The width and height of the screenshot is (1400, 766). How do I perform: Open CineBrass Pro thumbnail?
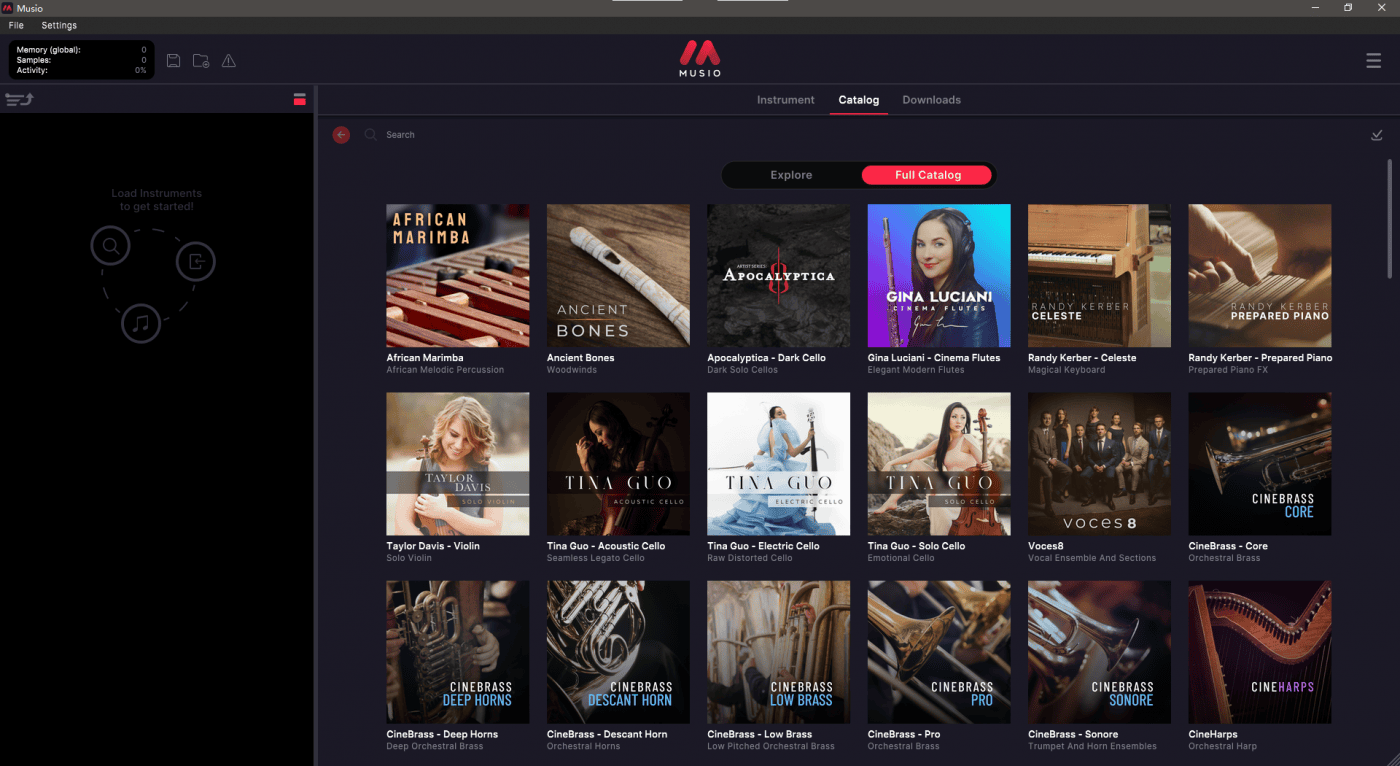[x=939, y=652]
